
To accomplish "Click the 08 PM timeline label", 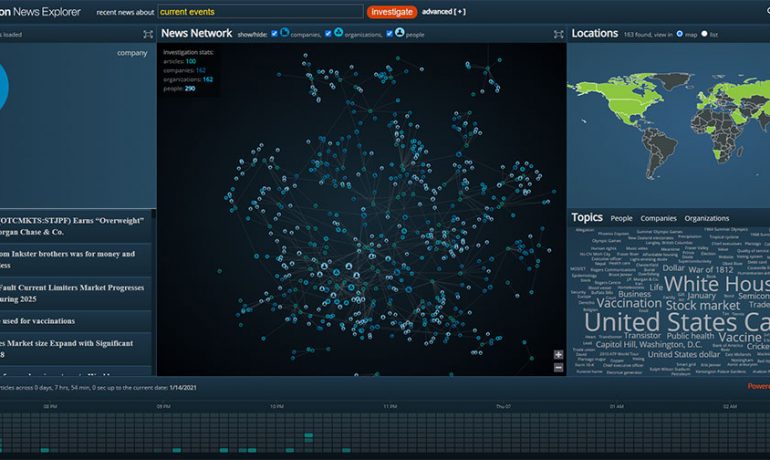I will [x=50, y=406].
